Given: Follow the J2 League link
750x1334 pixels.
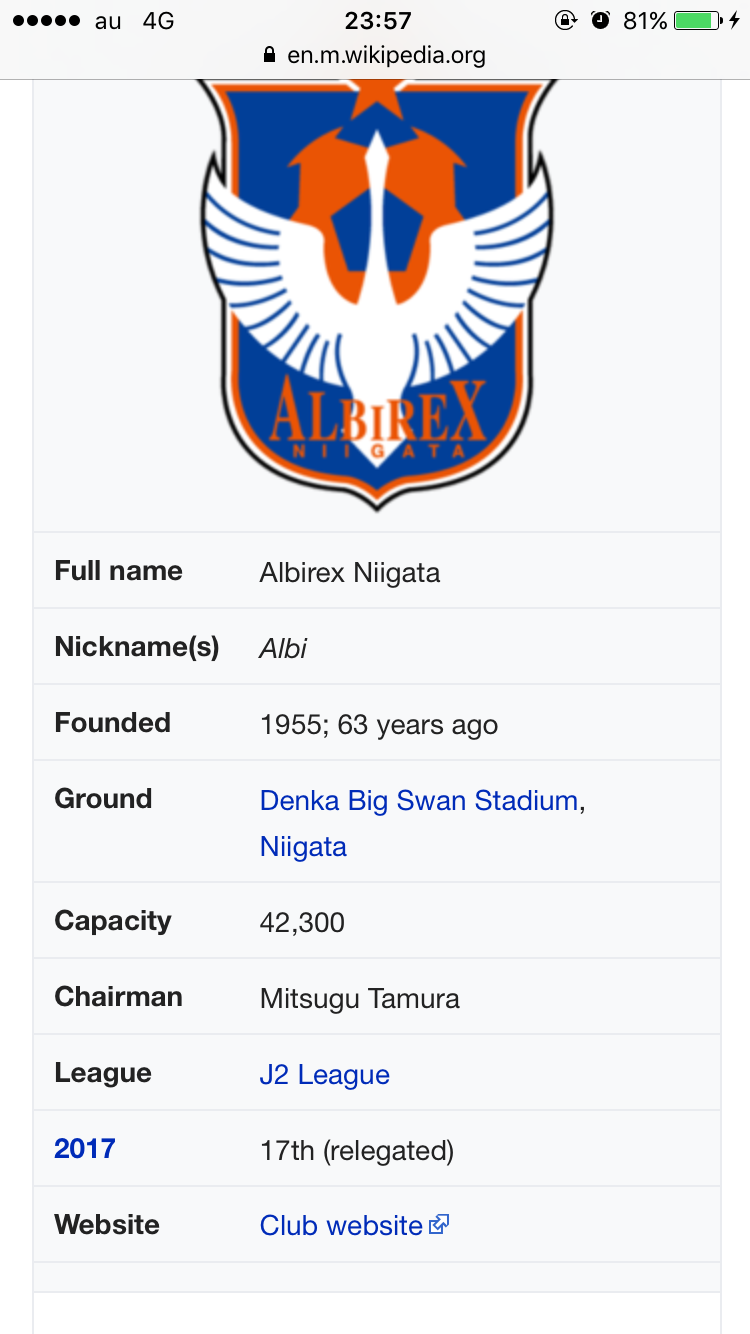Looking at the screenshot, I should point(325,1074).
